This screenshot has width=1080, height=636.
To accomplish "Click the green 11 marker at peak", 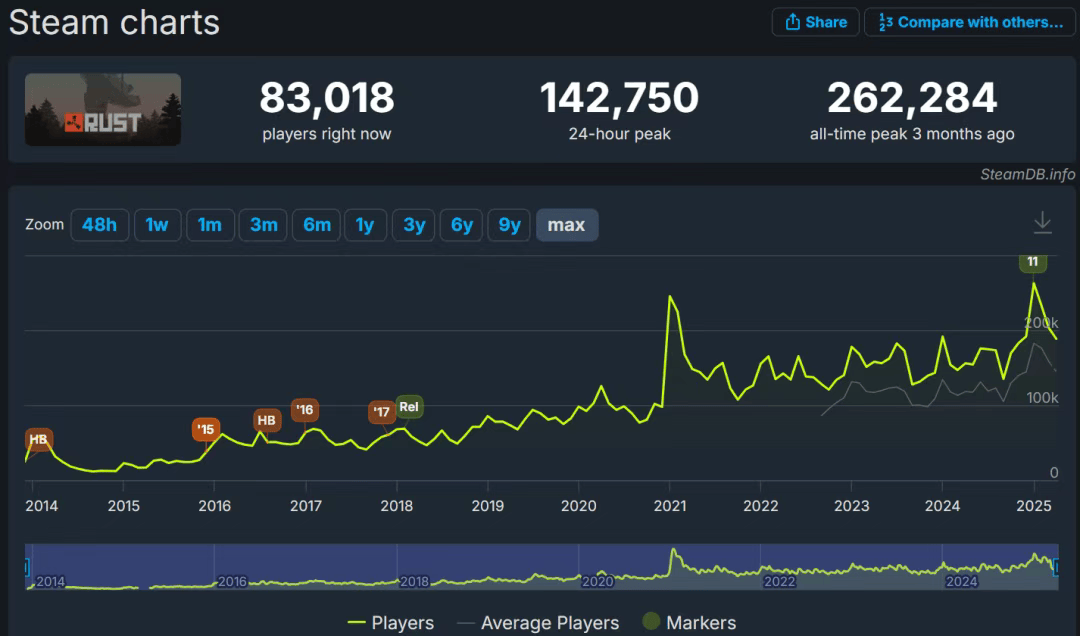I will 1032,262.
